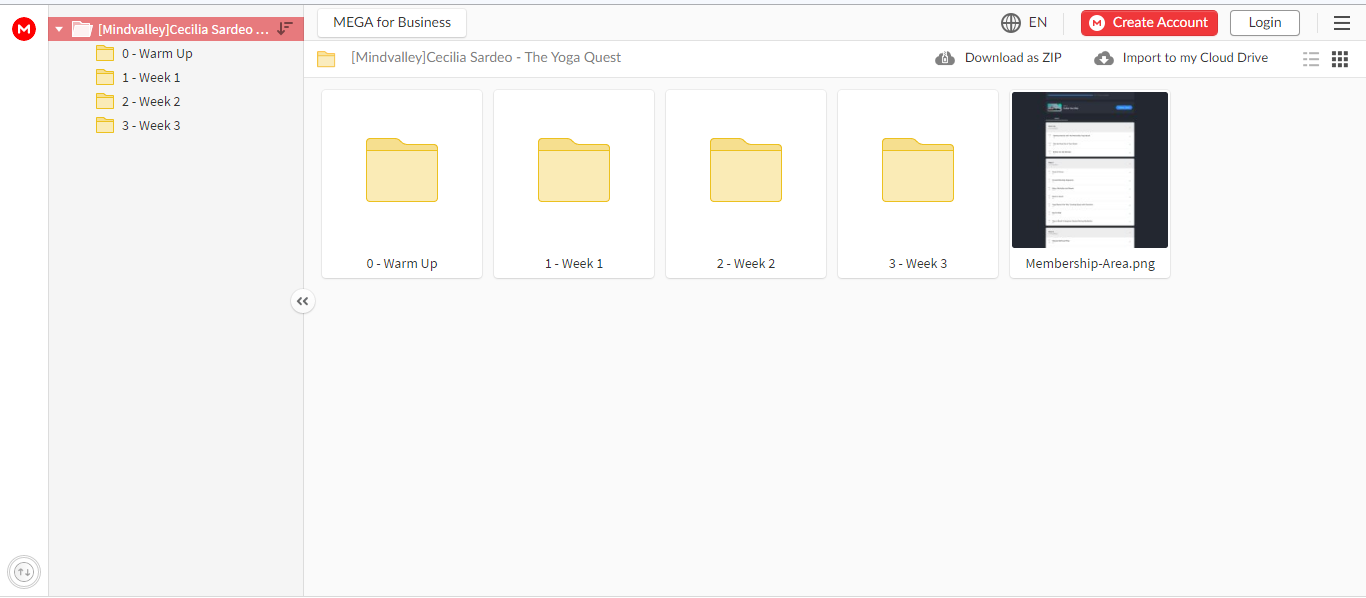Image resolution: width=1366 pixels, height=598 pixels.
Task: Collapse the root folder tree arrow
Action: [x=59, y=29]
